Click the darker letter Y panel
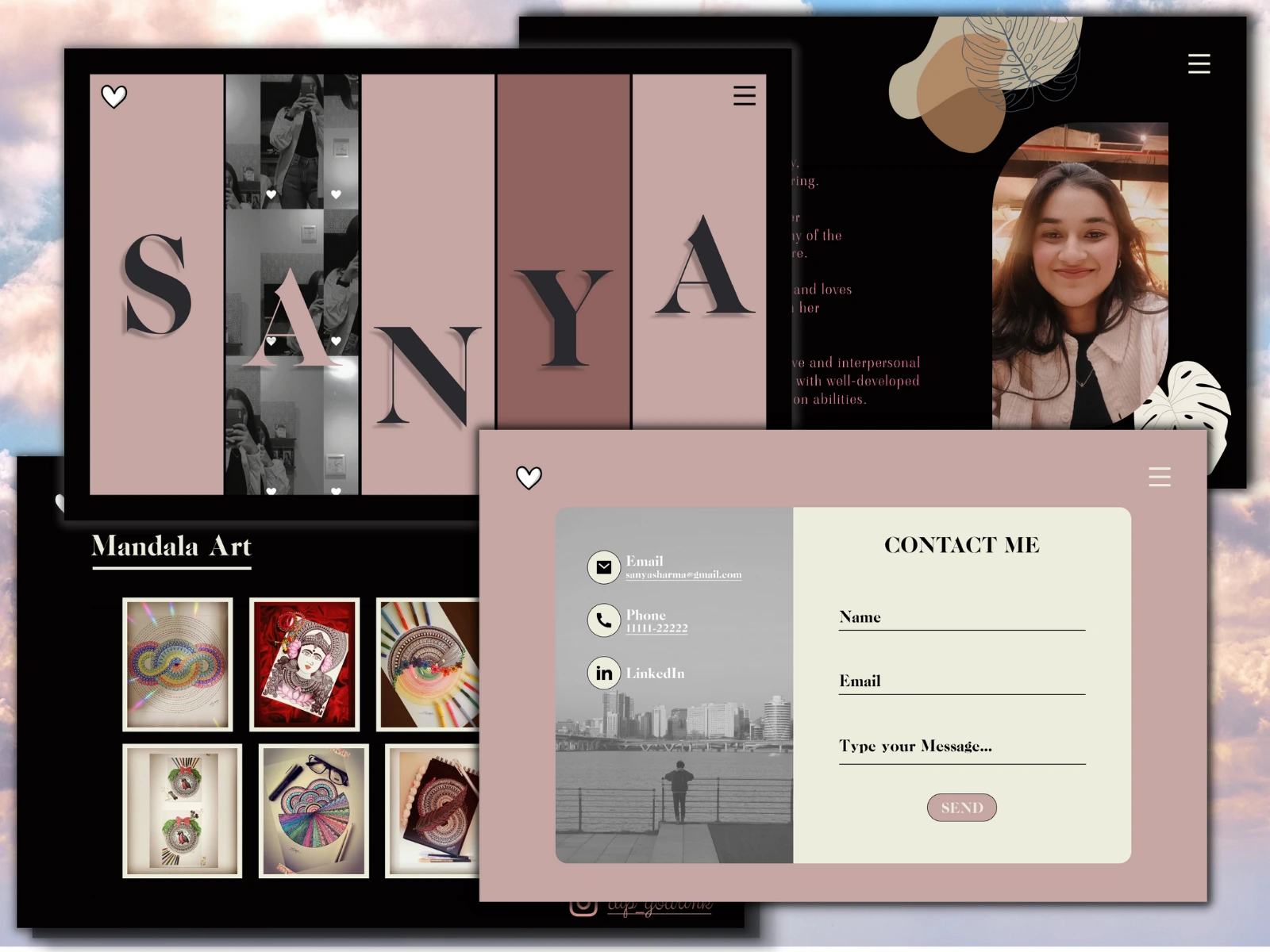The height and width of the screenshot is (952, 1270). (x=564, y=252)
